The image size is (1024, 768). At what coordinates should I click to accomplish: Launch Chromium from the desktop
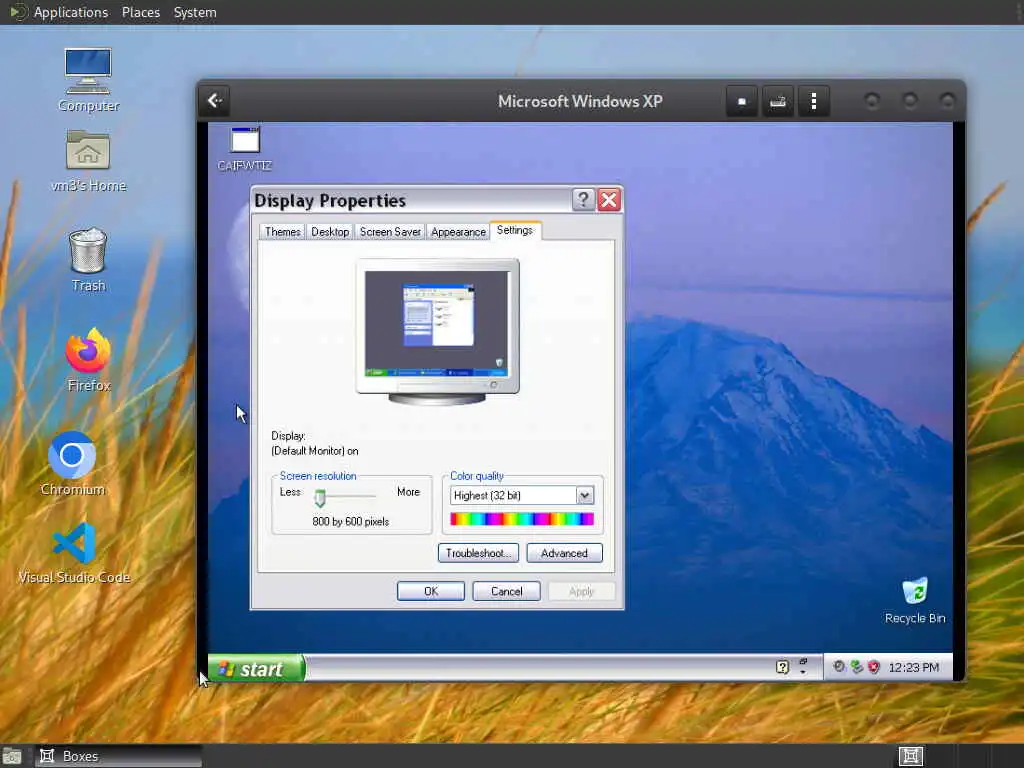click(x=72, y=464)
